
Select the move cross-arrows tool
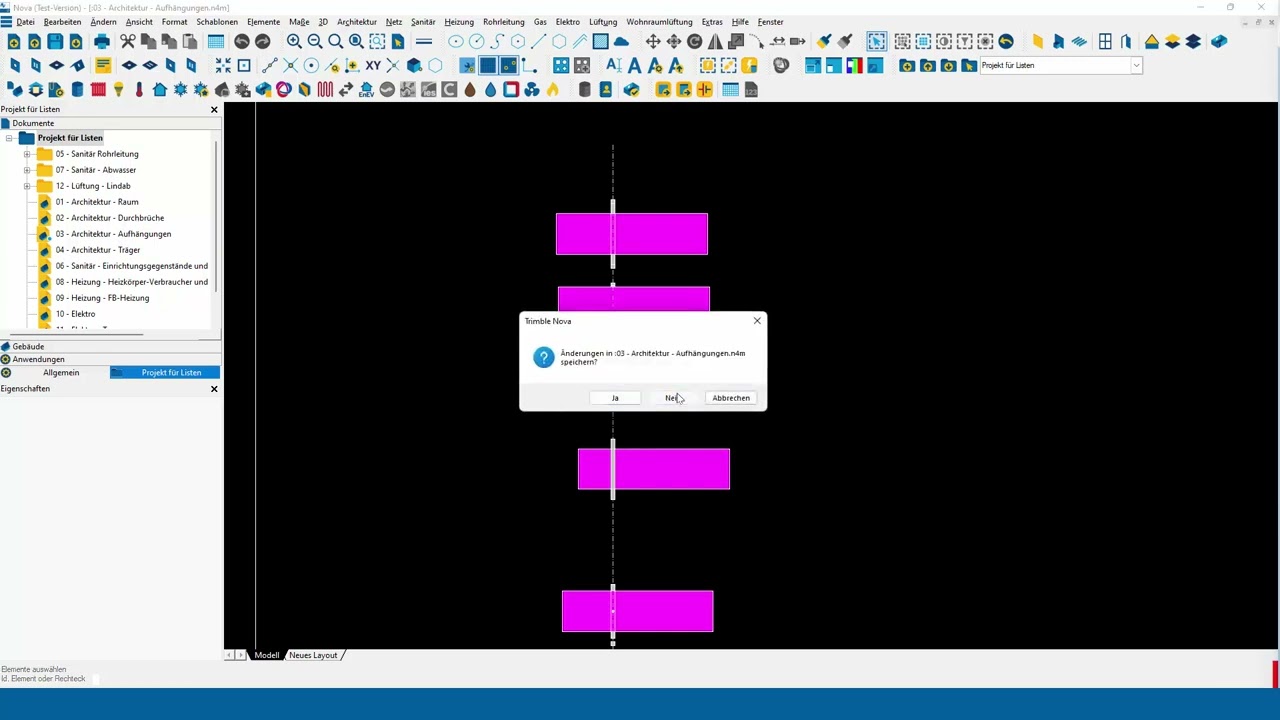coord(653,42)
